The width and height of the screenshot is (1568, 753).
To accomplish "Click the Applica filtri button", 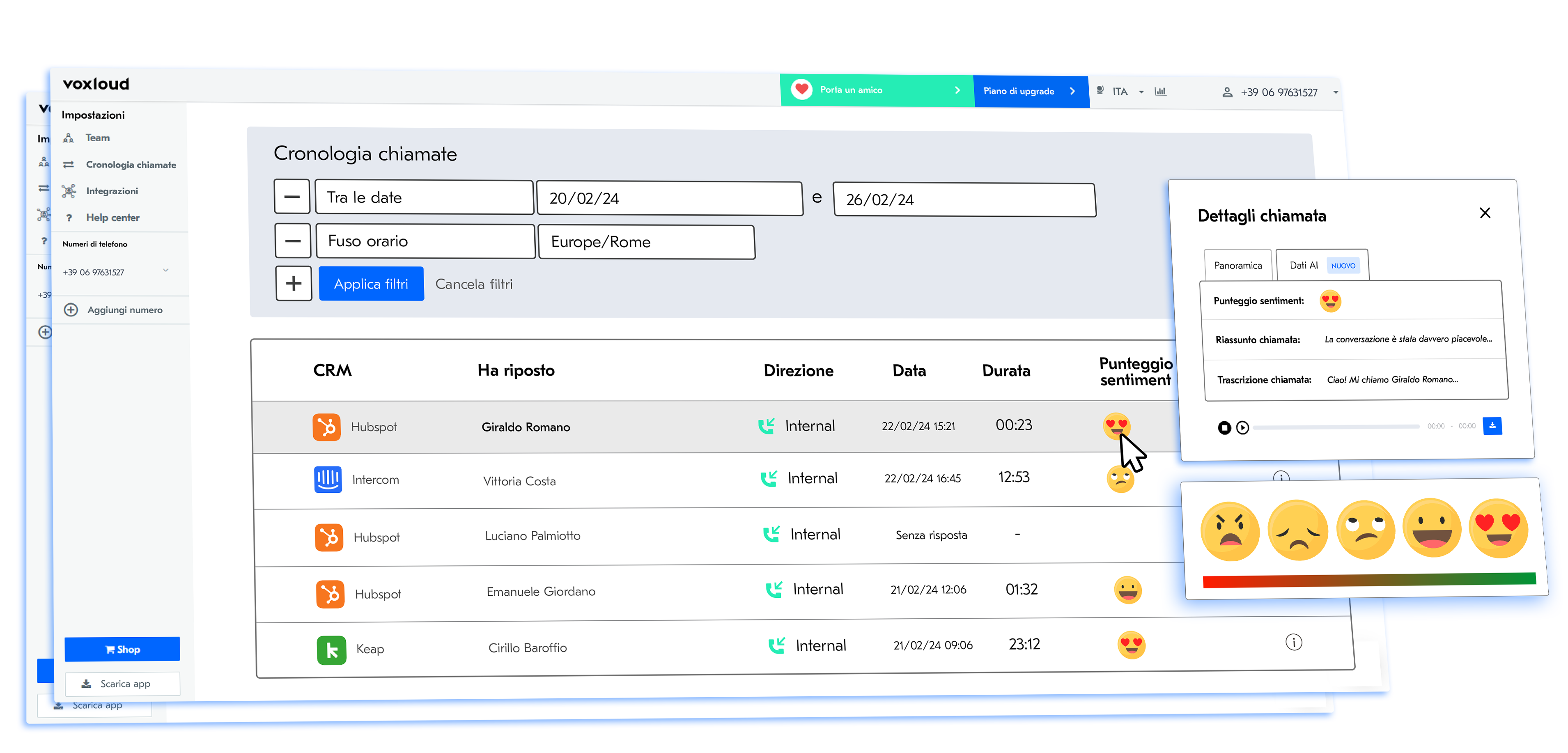I will tap(371, 284).
